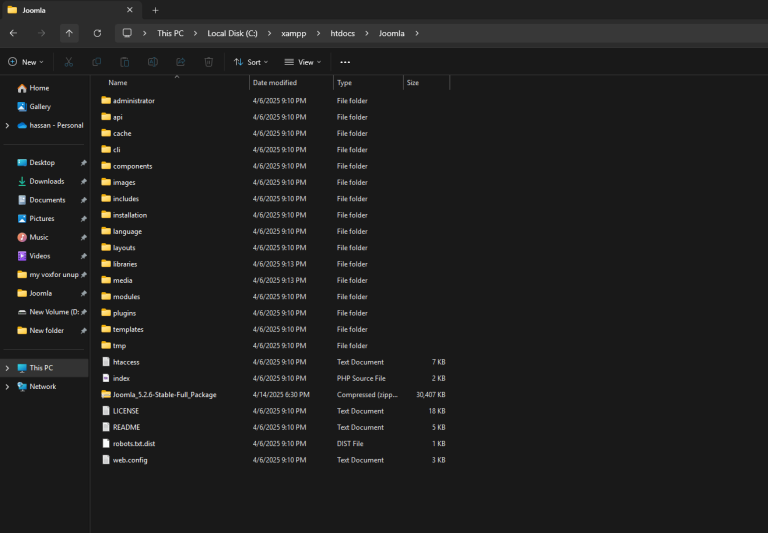Go to Music in quick access

39,237
